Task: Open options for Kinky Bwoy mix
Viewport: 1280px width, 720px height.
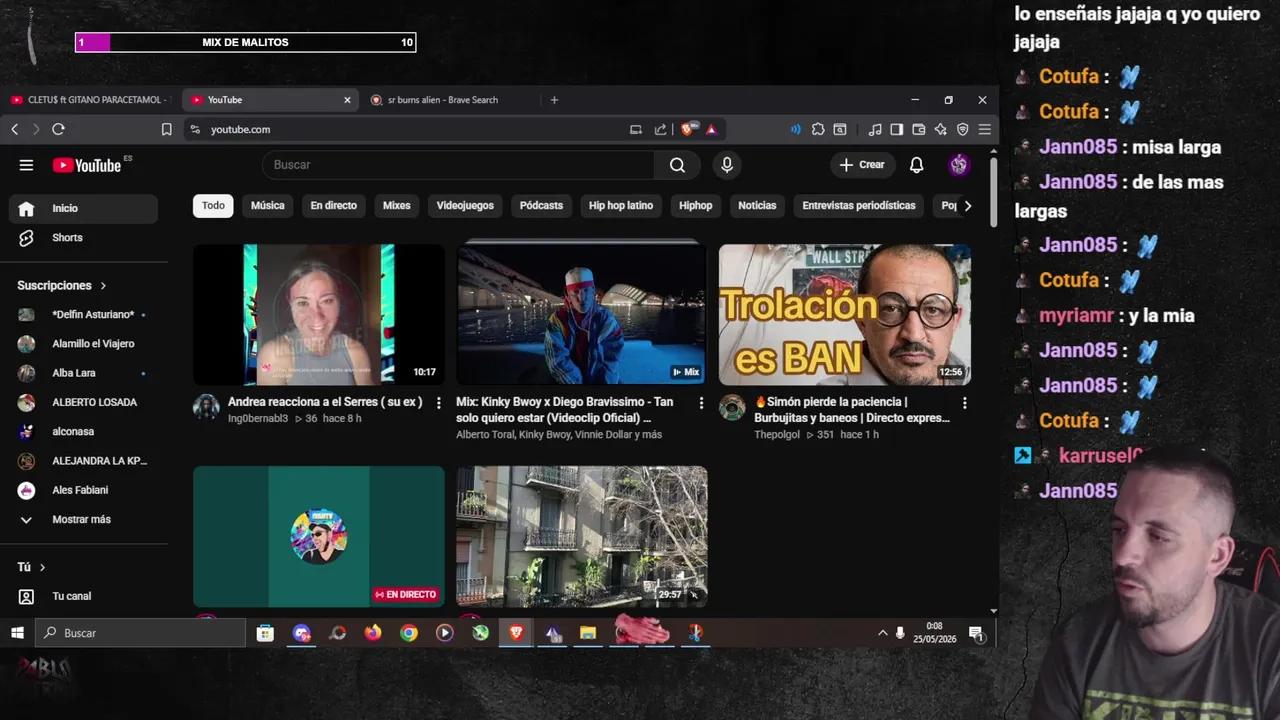Action: (x=701, y=403)
